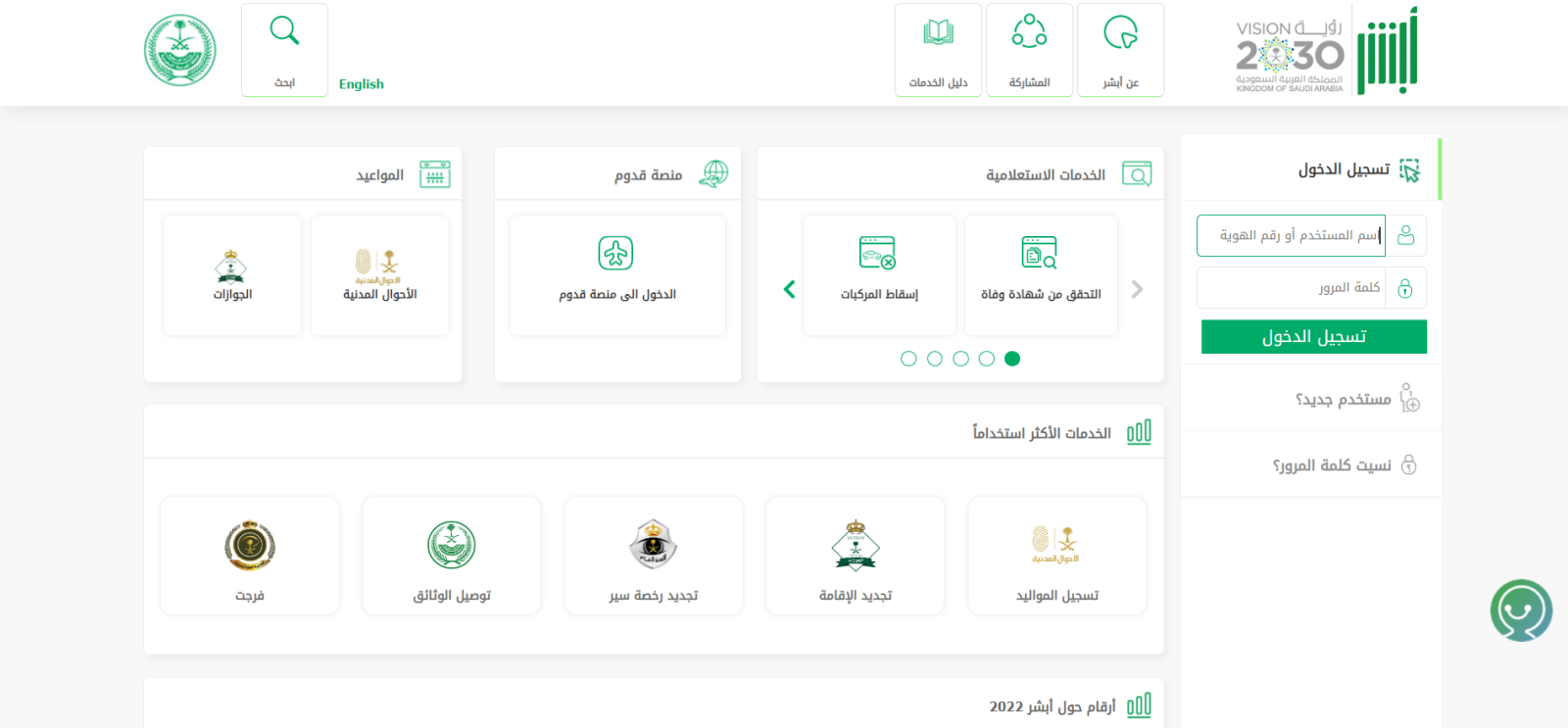Image resolution: width=1568 pixels, height=728 pixels.
Task: Click the arrival platform globe icon
Action: [x=713, y=174]
